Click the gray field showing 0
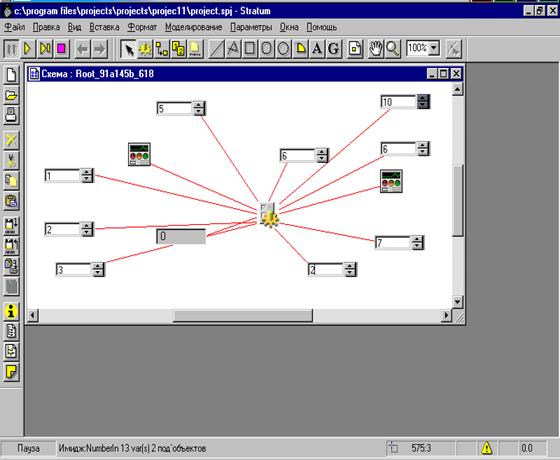This screenshot has height=460, width=560. point(181,236)
